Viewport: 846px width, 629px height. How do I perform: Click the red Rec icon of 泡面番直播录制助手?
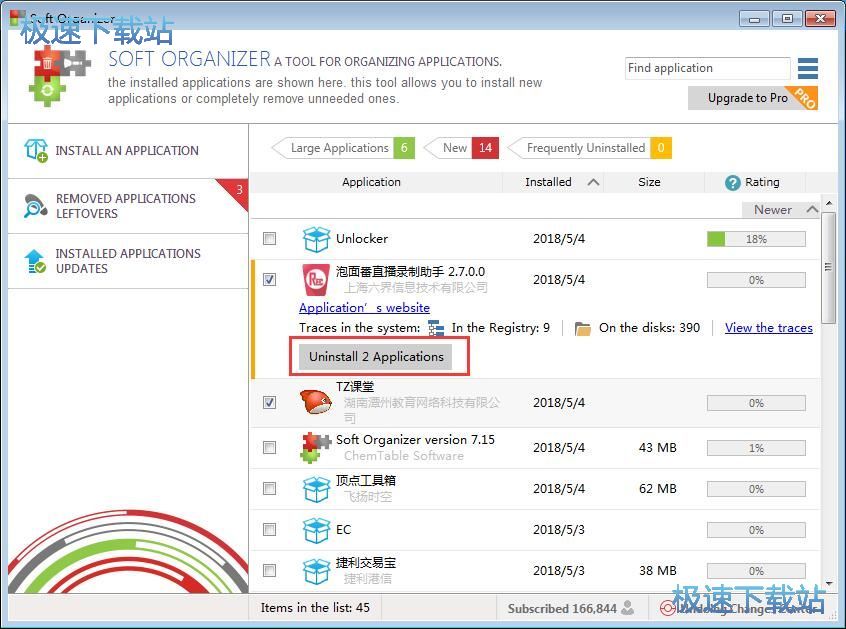pyautogui.click(x=316, y=279)
